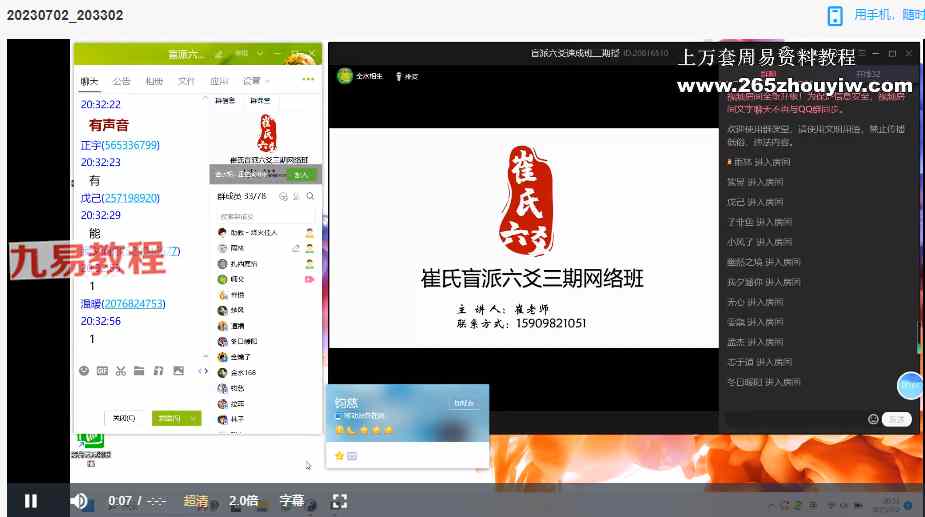
Task: Click the image picture icon in chat toolbar
Action: click(178, 371)
